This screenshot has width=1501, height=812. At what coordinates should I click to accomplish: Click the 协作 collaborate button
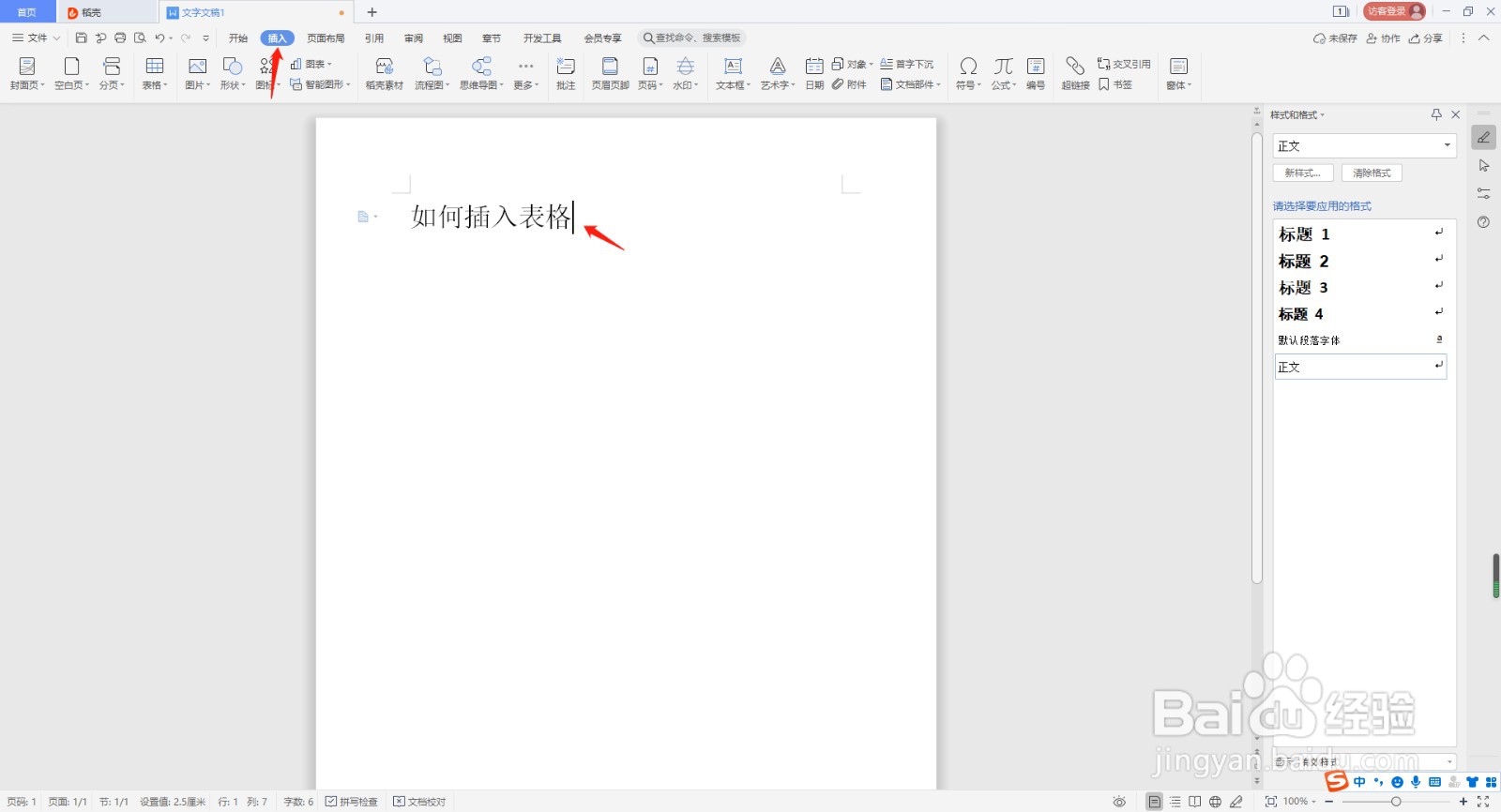click(1384, 38)
